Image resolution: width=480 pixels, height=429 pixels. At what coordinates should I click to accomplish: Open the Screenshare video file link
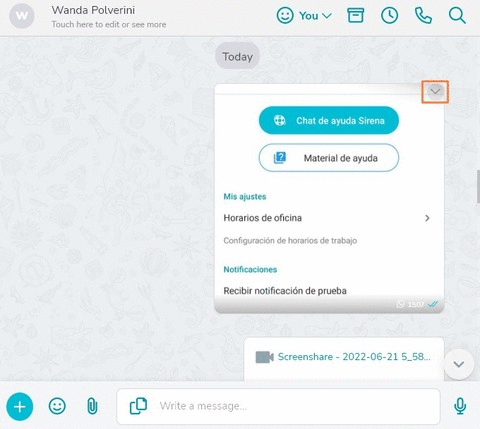coord(354,357)
